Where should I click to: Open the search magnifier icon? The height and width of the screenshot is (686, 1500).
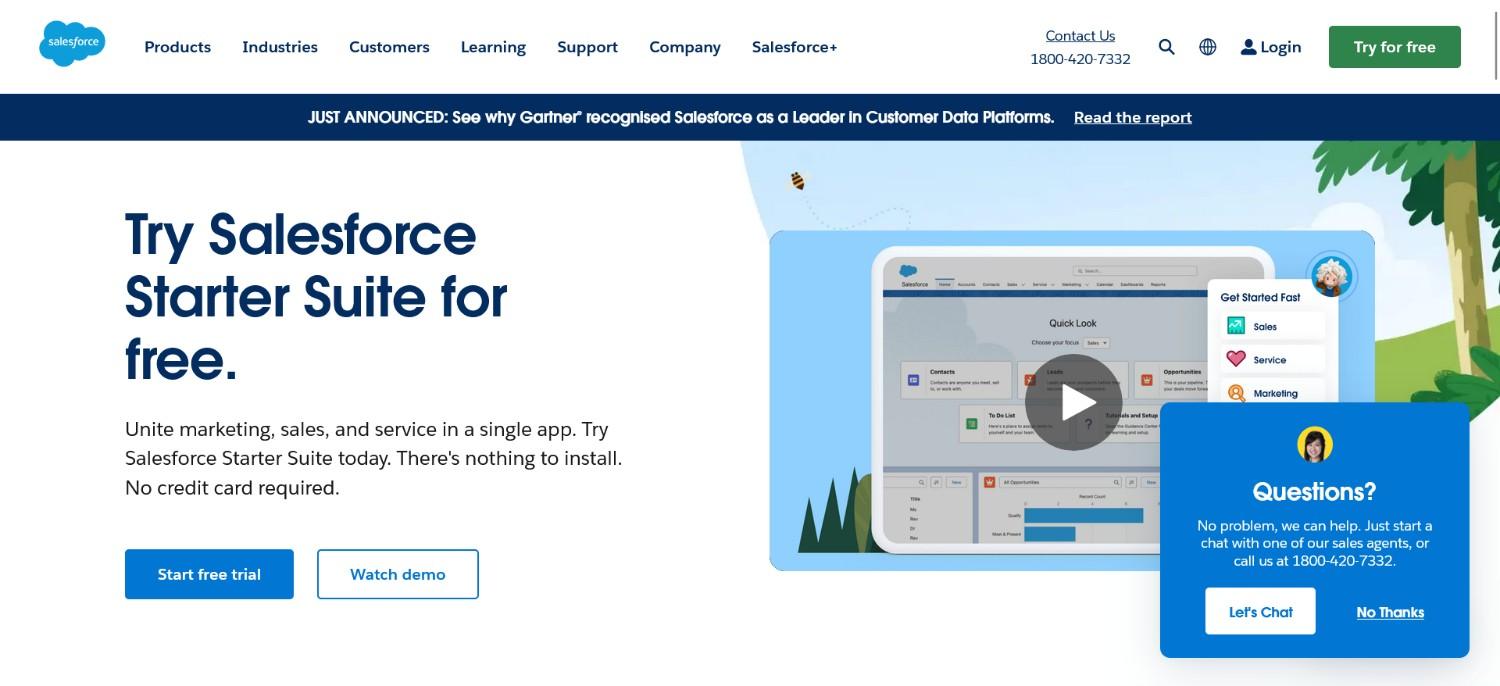tap(1166, 47)
